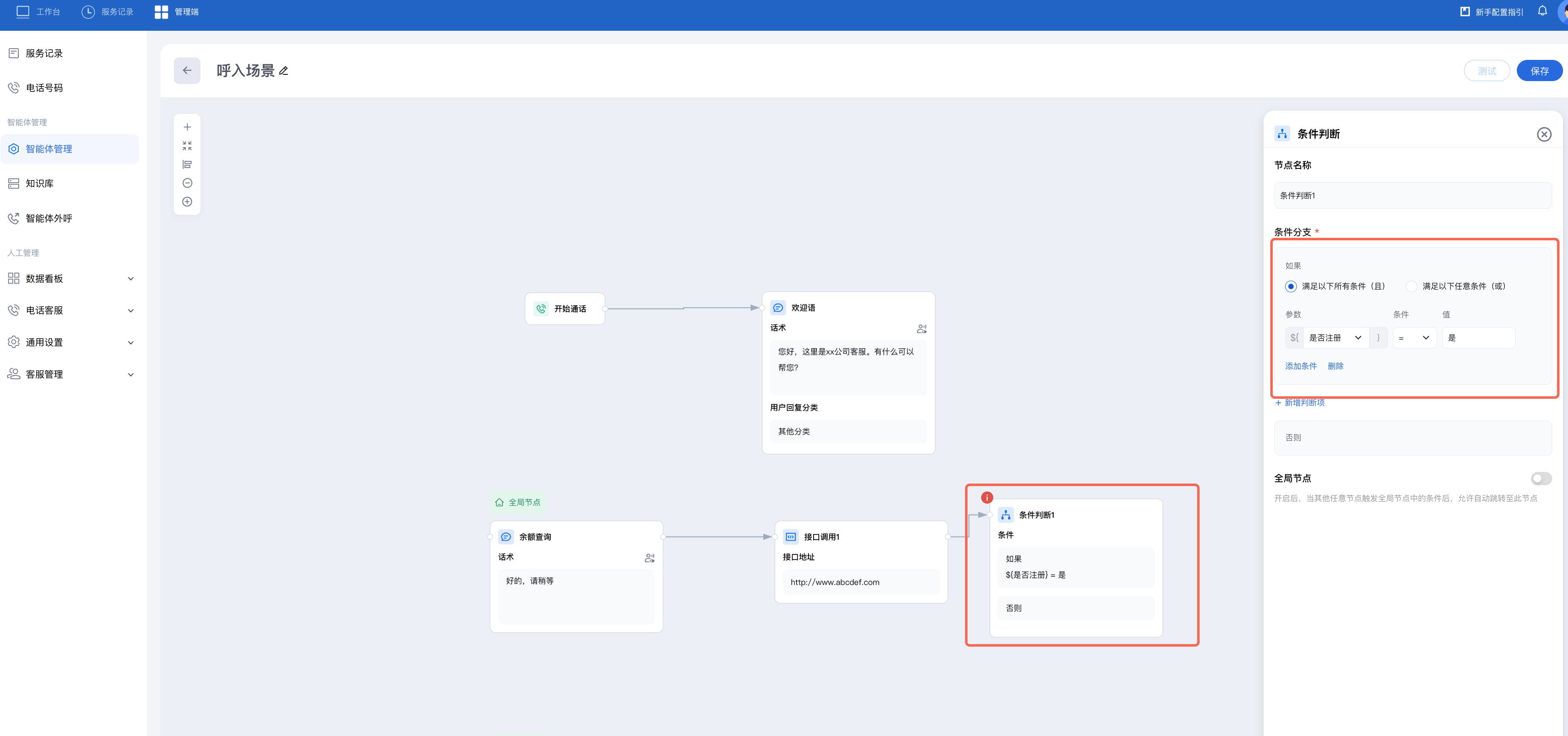Screen dimensions: 1568x736
Task: Open the condition operator = dropdown
Action: click(1413, 338)
